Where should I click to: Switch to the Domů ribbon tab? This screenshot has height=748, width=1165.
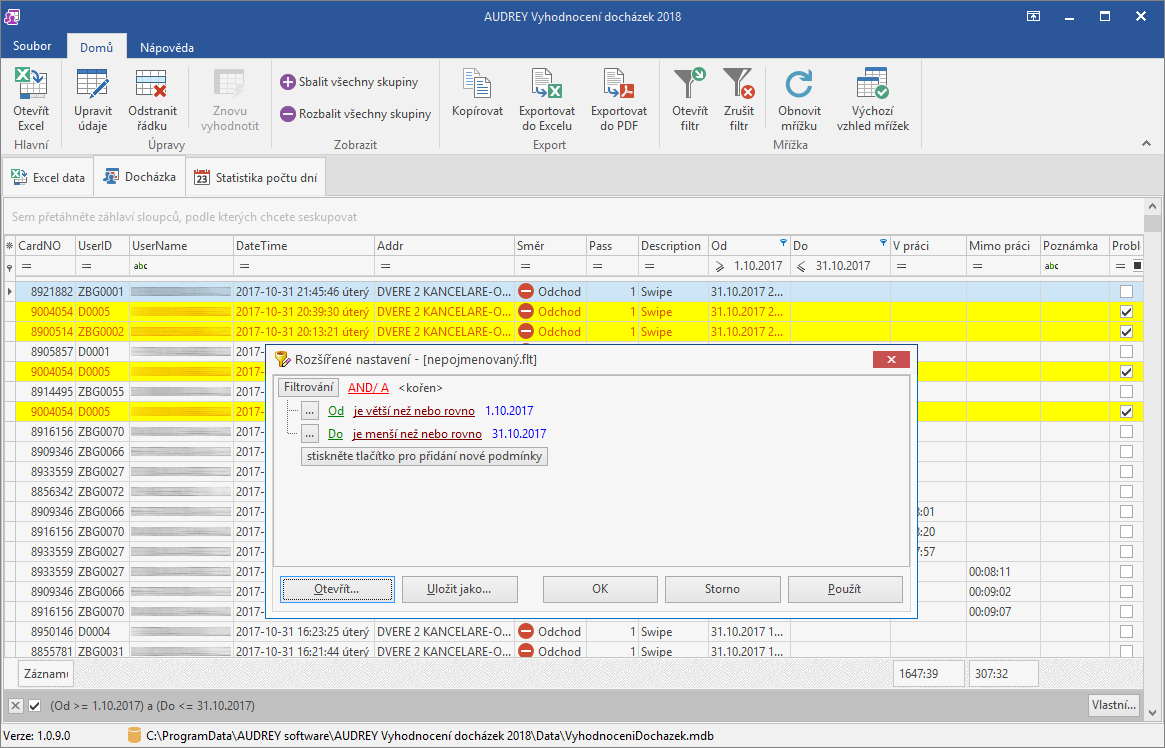pyautogui.click(x=97, y=47)
